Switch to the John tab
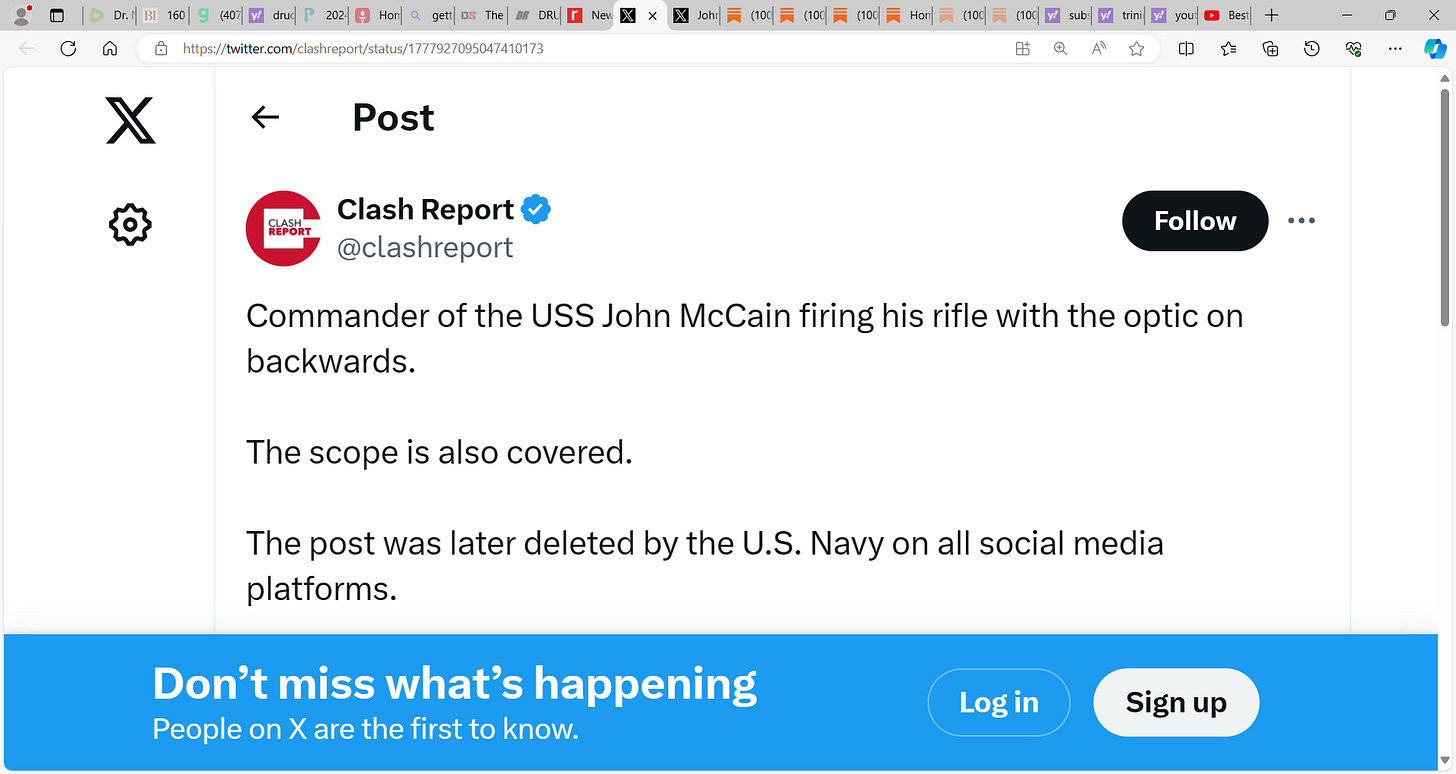1456x774 pixels. click(x=694, y=15)
